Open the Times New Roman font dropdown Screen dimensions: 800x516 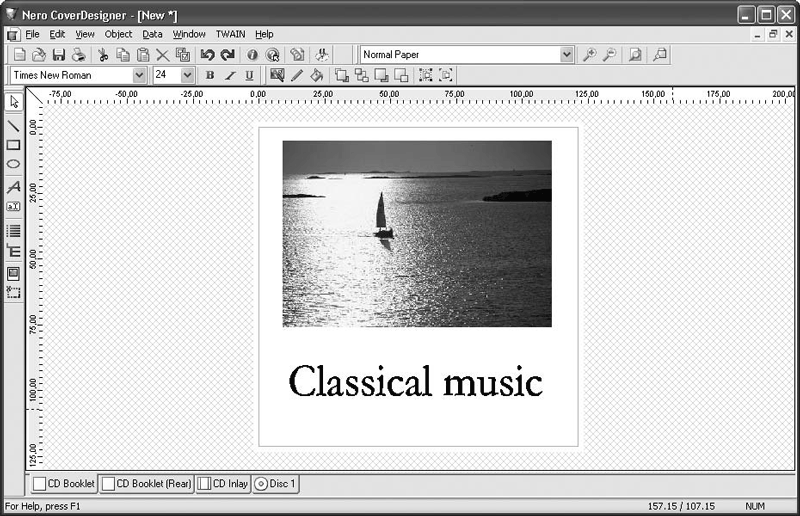pyautogui.click(x=139, y=75)
